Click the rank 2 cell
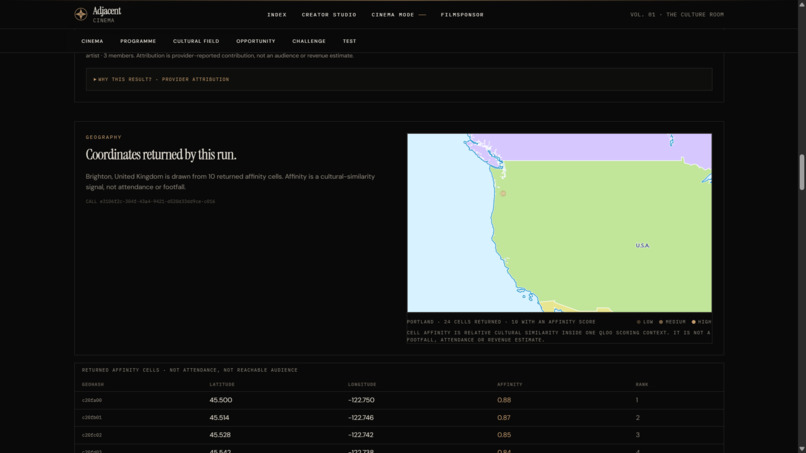This screenshot has width=806, height=453. click(637, 418)
